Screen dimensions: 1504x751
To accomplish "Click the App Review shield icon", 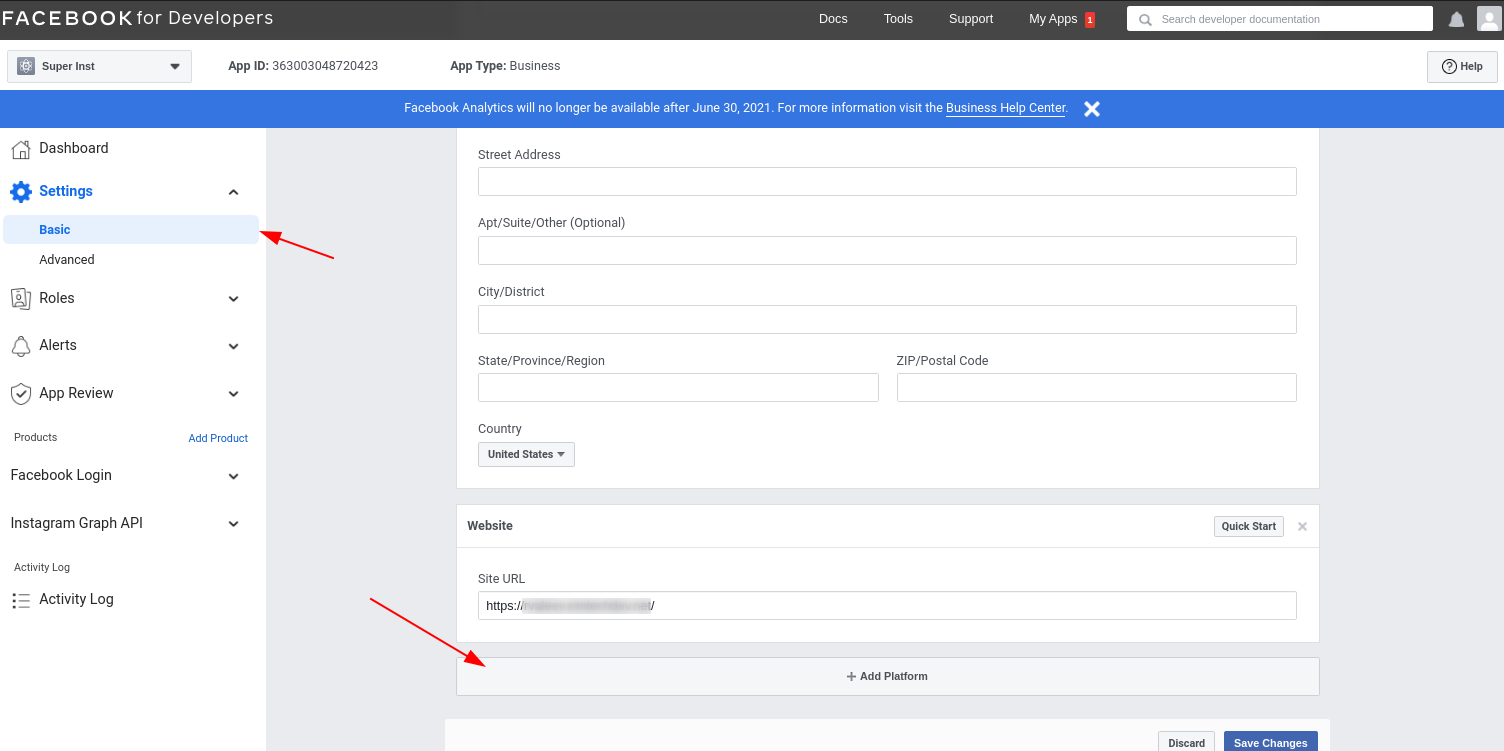I will pos(21,393).
